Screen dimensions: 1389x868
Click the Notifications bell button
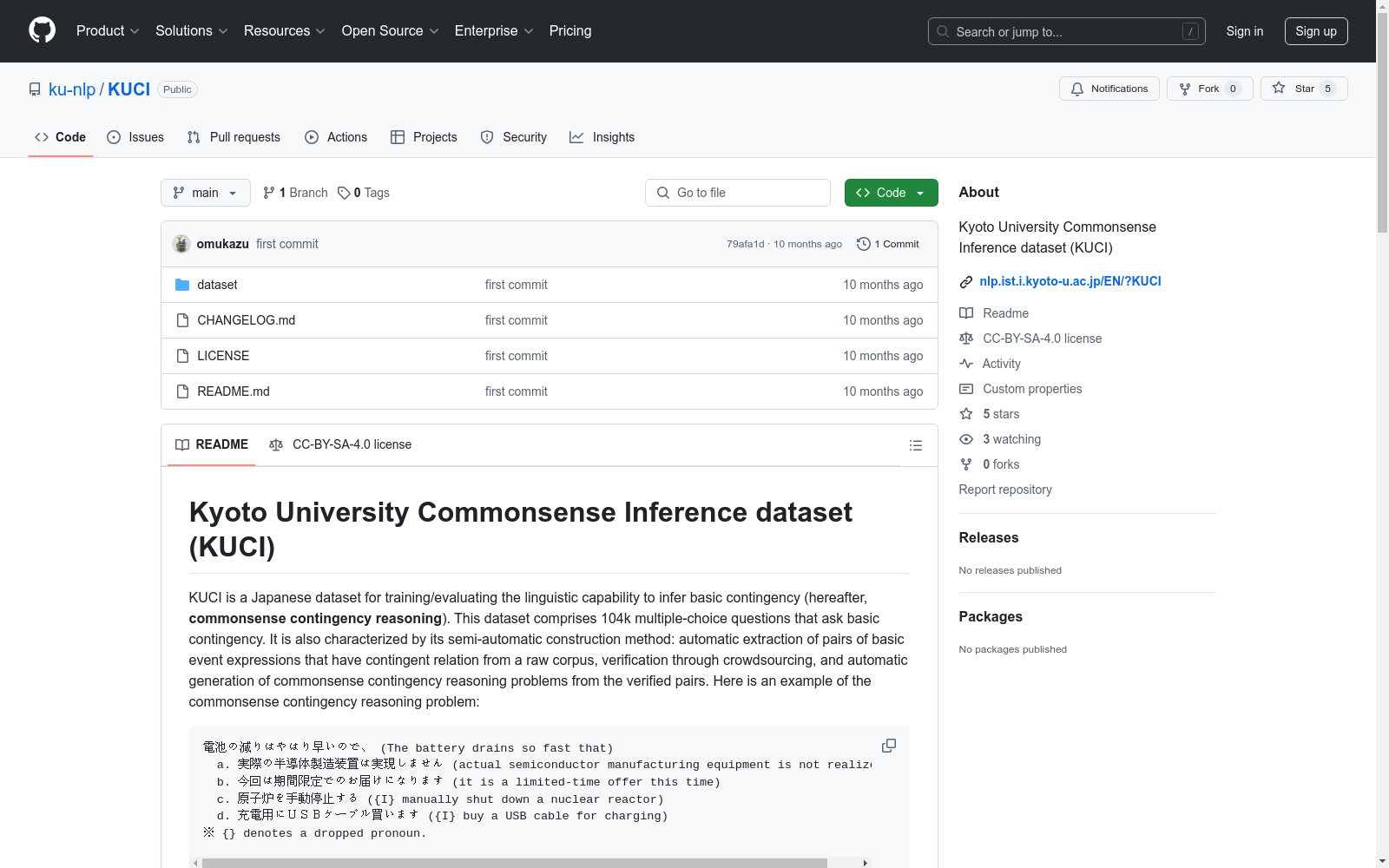[x=1109, y=89]
